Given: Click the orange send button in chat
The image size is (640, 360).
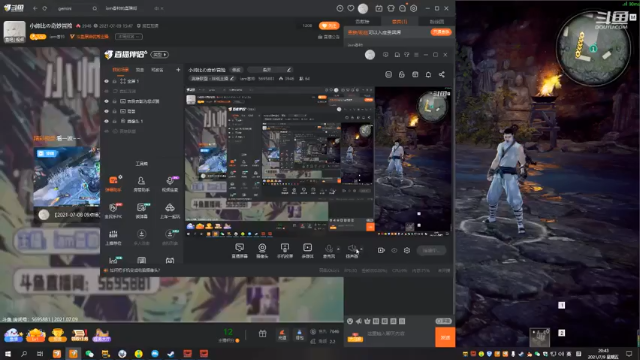Looking at the screenshot, I should [445, 337].
